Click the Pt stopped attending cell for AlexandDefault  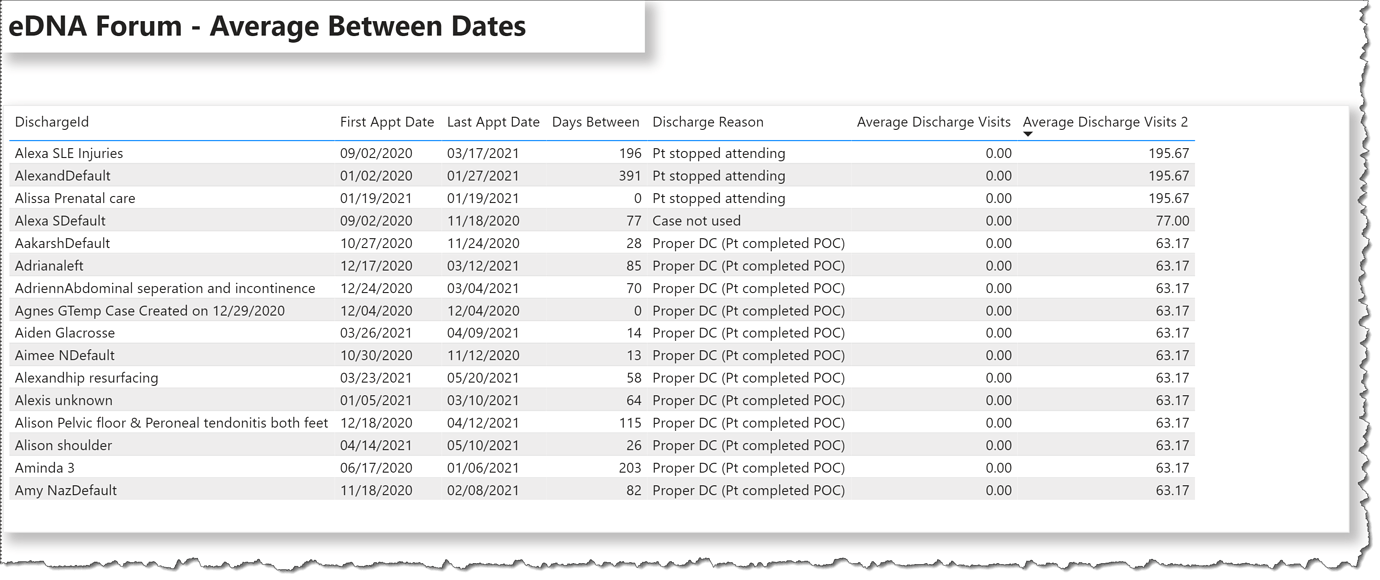pyautogui.click(x=720, y=175)
